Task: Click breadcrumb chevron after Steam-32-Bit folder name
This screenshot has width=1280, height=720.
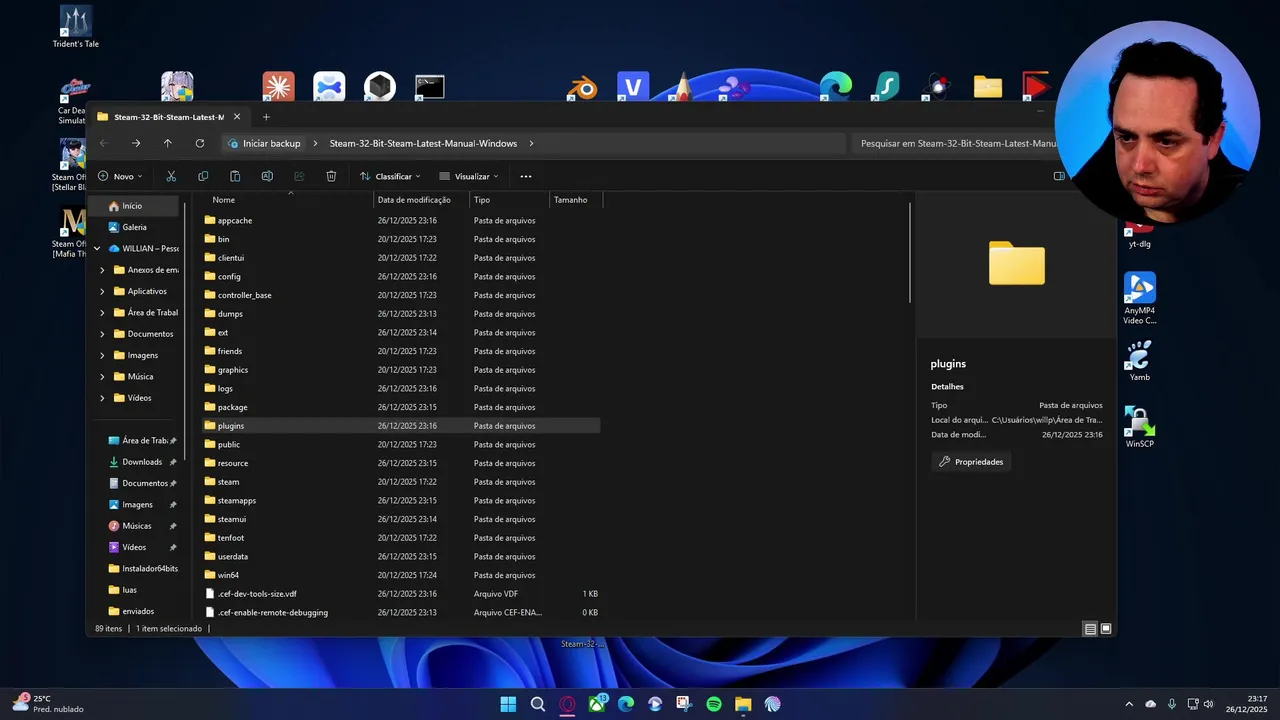Action: [531, 143]
